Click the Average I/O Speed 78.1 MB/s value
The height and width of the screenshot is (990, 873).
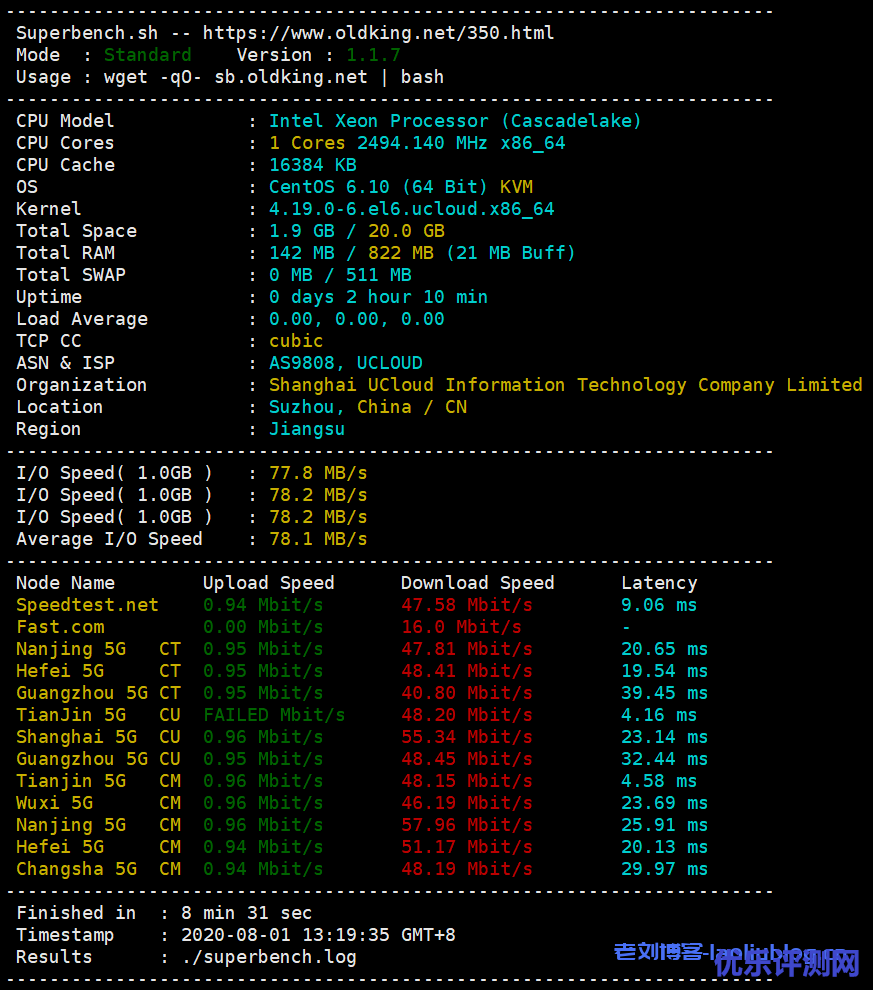coord(318,539)
